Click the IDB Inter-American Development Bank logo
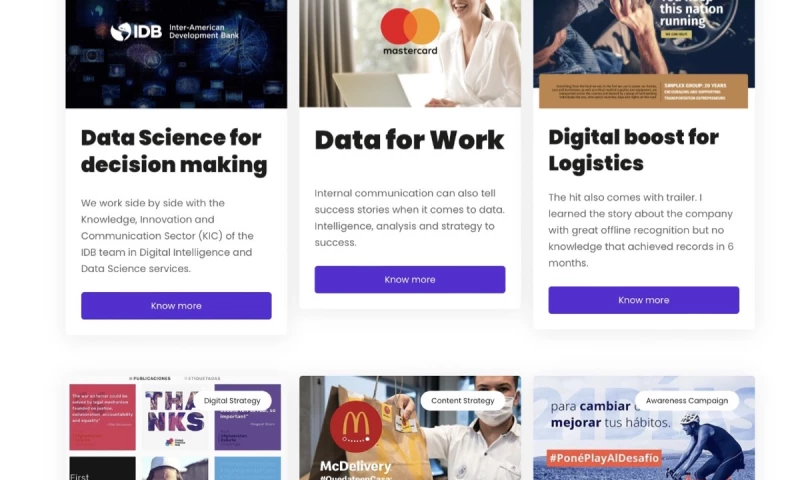 click(x=174, y=32)
